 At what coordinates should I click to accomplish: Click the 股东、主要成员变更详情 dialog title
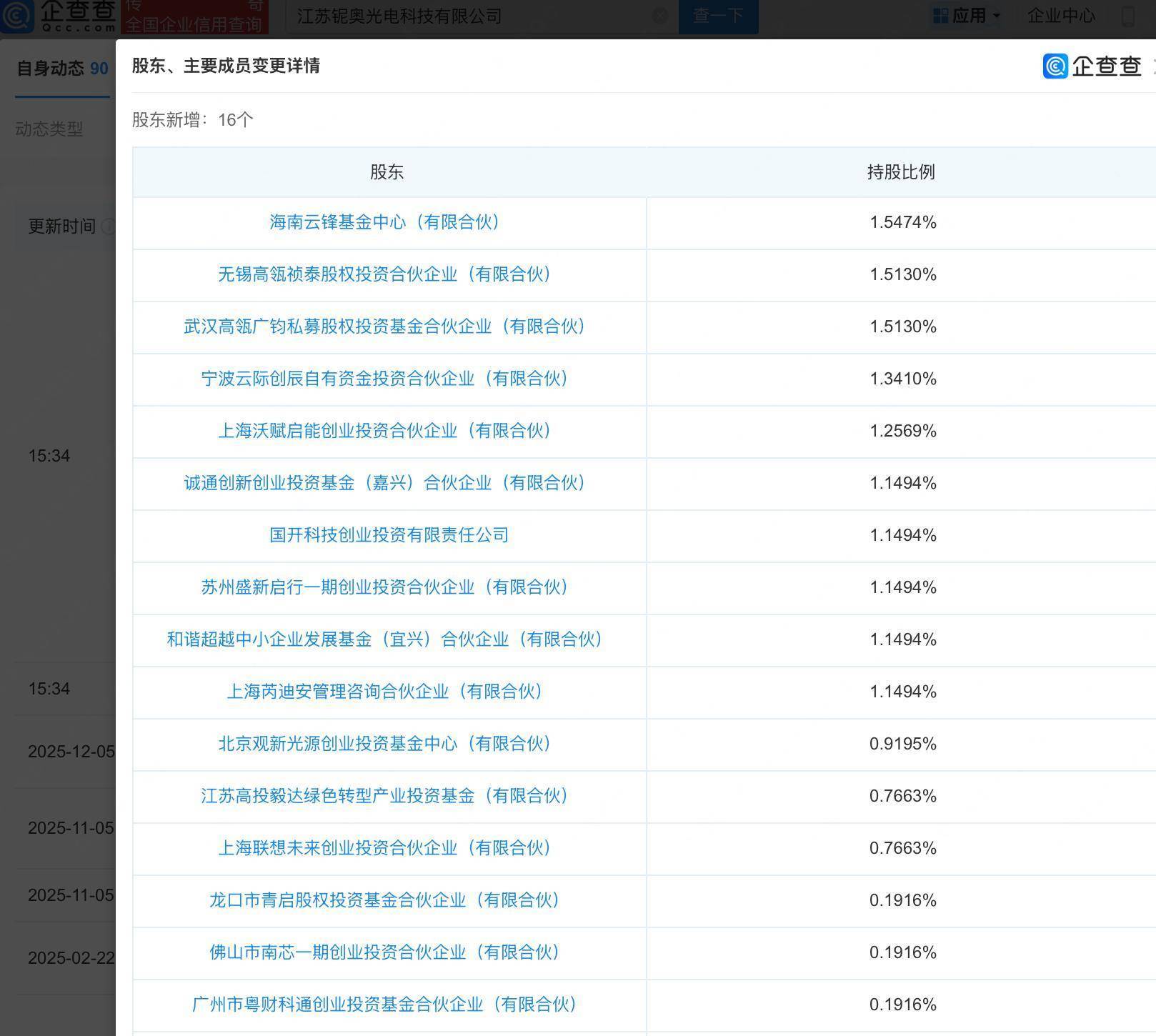(226, 66)
